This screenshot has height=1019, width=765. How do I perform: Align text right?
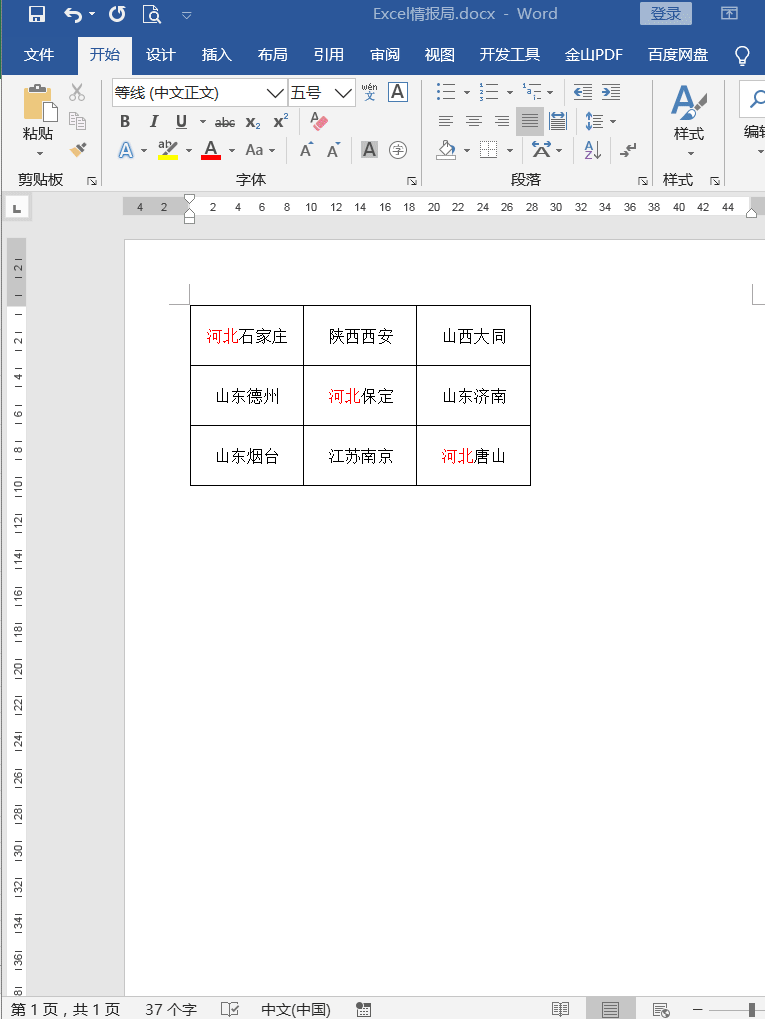(502, 121)
